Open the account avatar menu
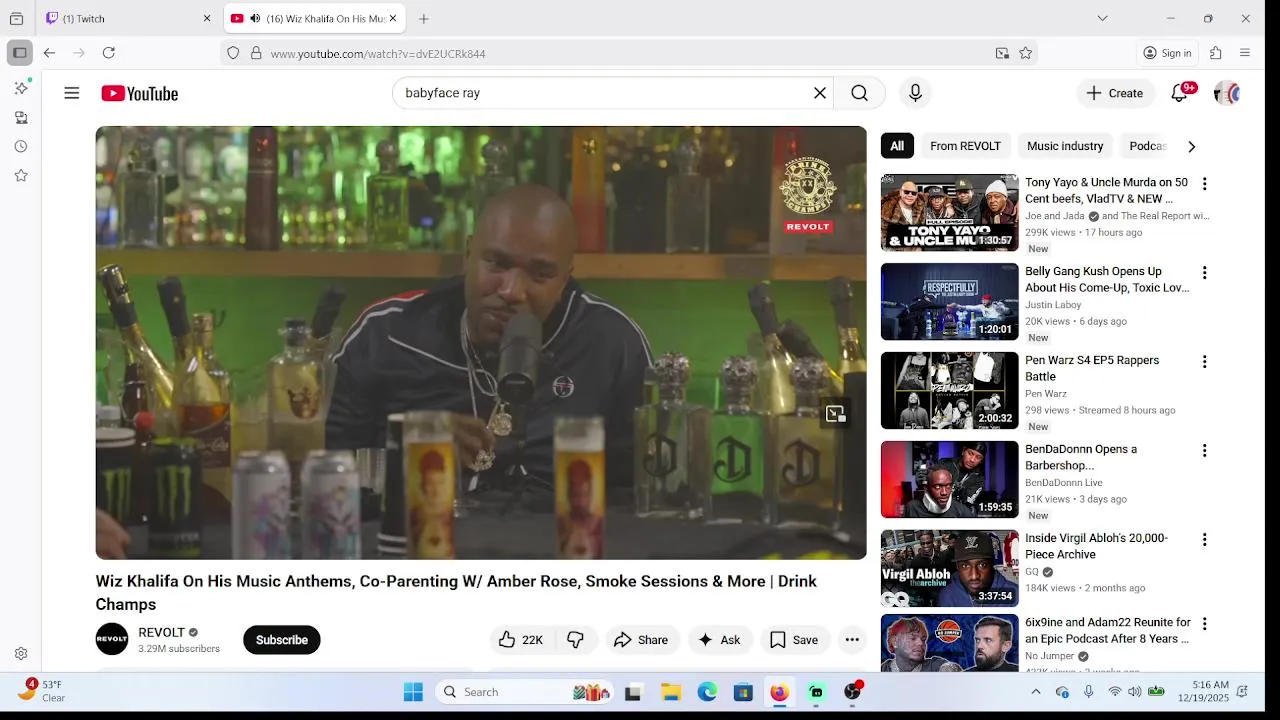This screenshot has width=1280, height=720. pyautogui.click(x=1226, y=93)
